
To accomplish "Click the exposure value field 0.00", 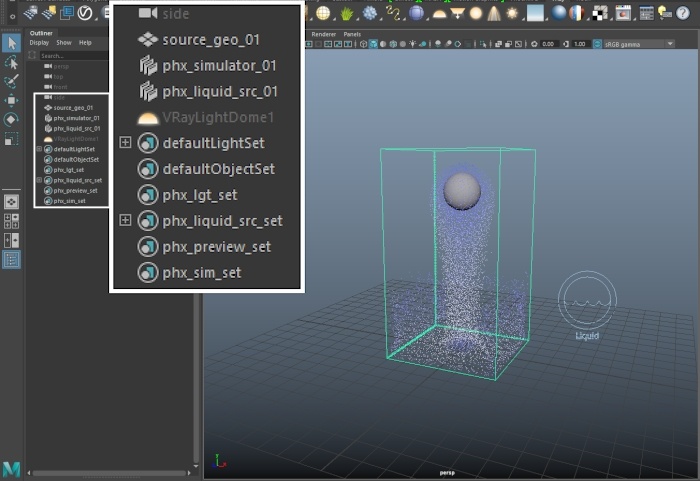I will click(548, 44).
